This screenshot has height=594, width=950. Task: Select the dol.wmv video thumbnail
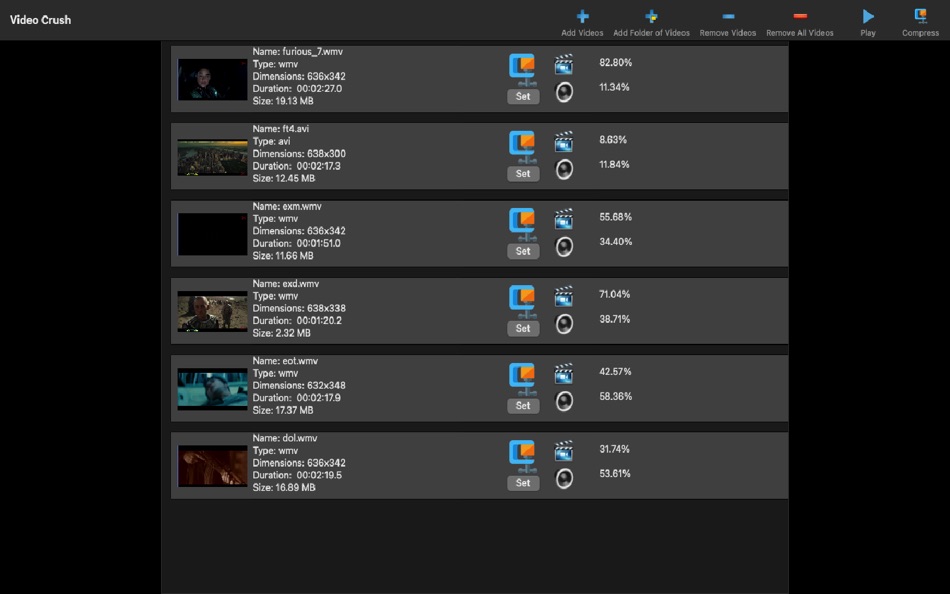pyautogui.click(x=212, y=466)
